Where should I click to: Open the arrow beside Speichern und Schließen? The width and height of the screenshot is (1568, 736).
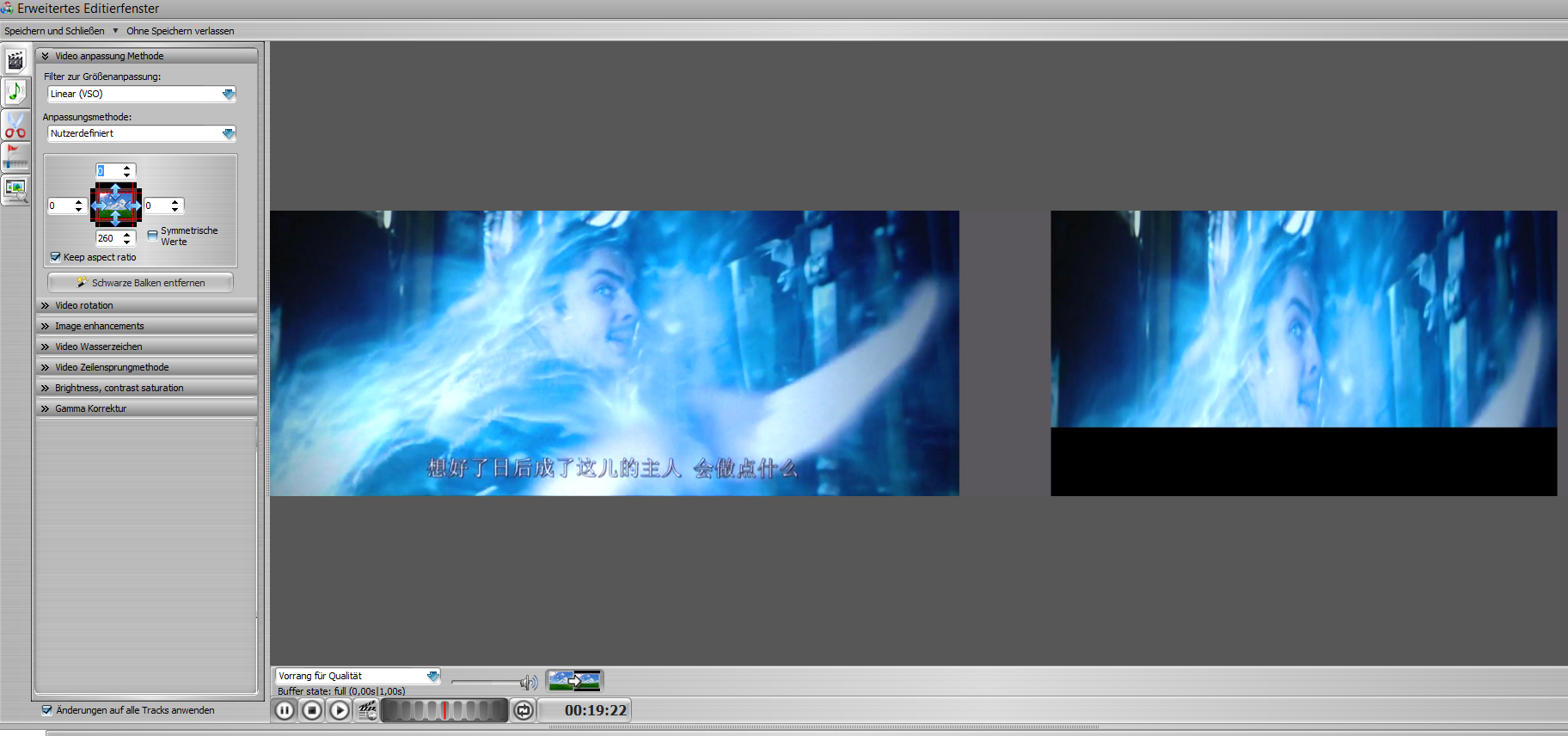pos(115,30)
